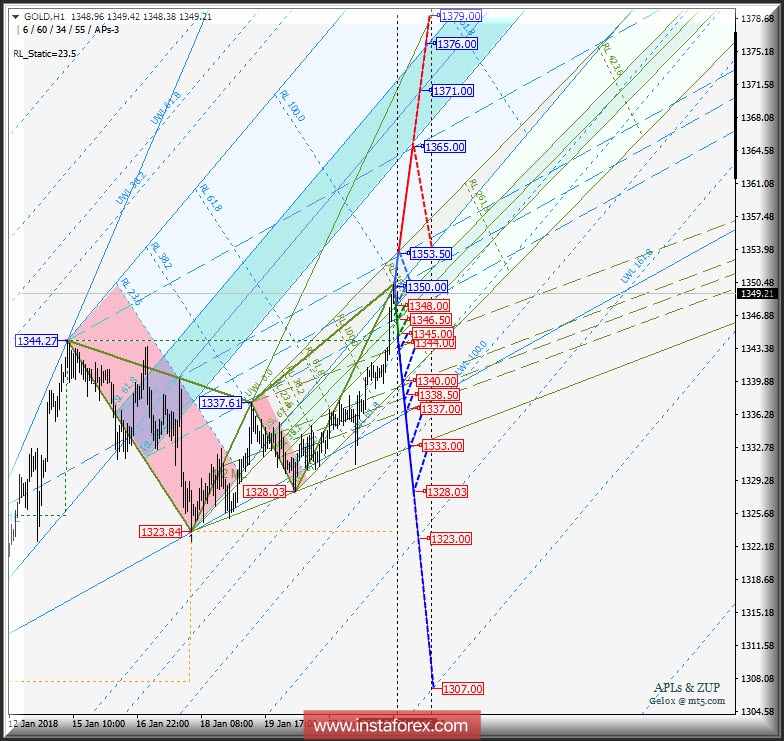The width and height of the screenshot is (784, 741).
Task: Click the 1345.00 red price label
Action: coord(432,334)
